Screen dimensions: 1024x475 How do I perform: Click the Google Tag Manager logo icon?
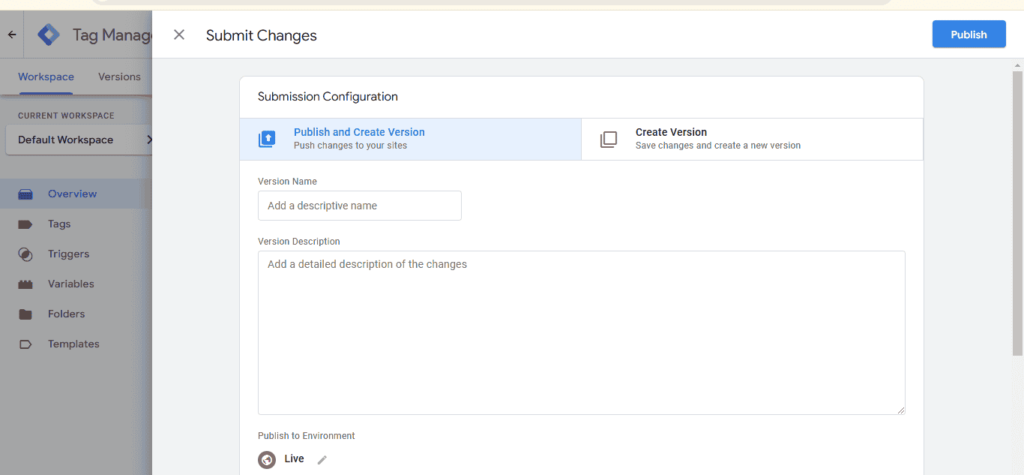48,35
